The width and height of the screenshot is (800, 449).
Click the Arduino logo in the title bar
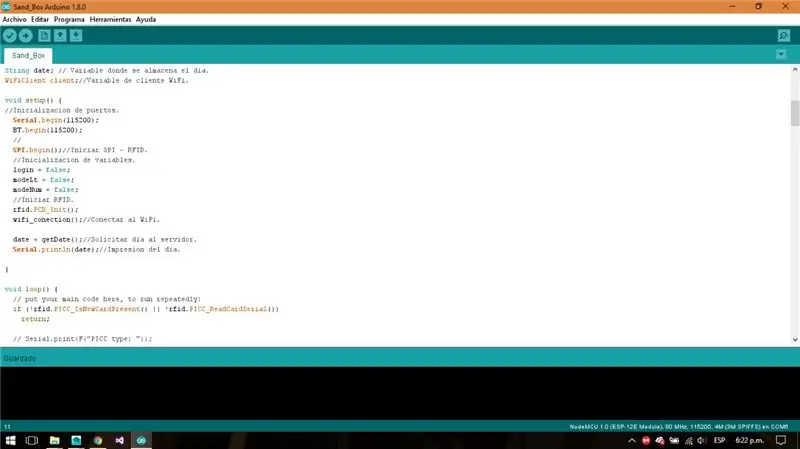6,7
